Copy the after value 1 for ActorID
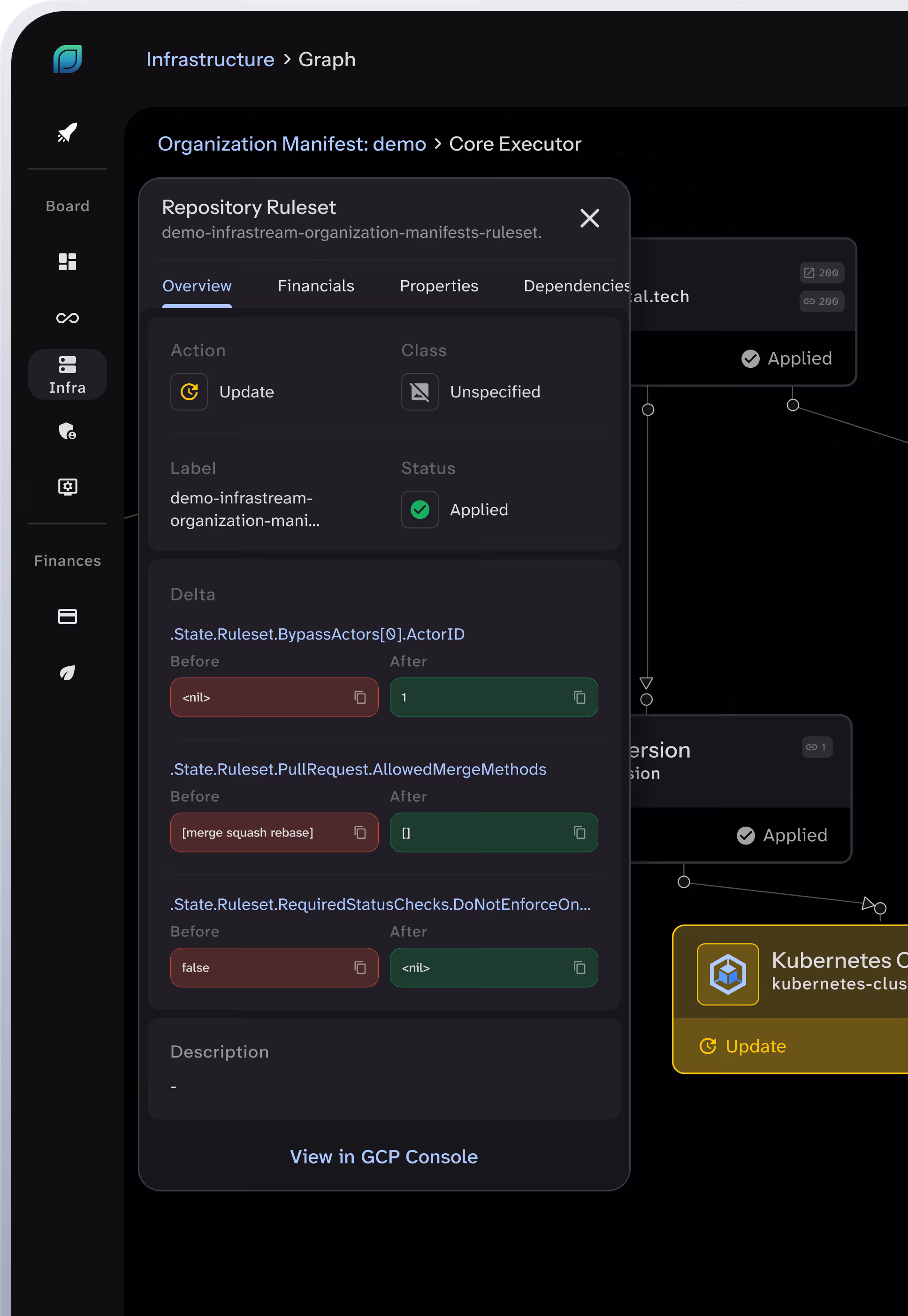 580,697
